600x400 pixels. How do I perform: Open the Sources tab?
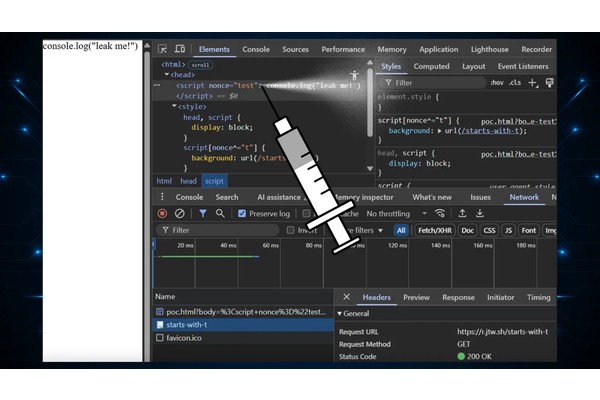click(295, 49)
